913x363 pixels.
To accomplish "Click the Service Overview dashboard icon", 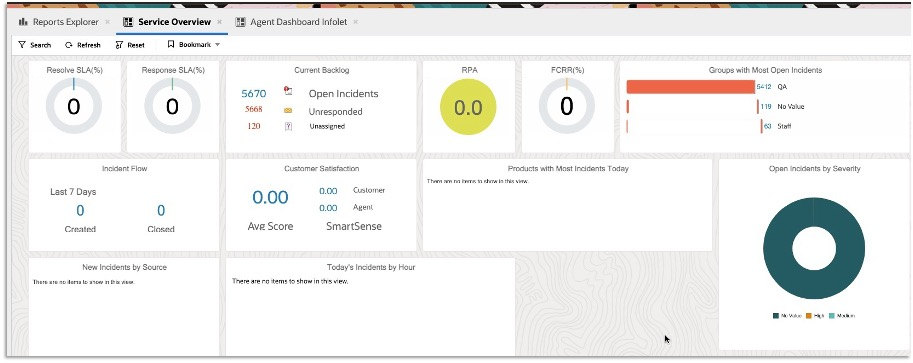I will (128, 22).
